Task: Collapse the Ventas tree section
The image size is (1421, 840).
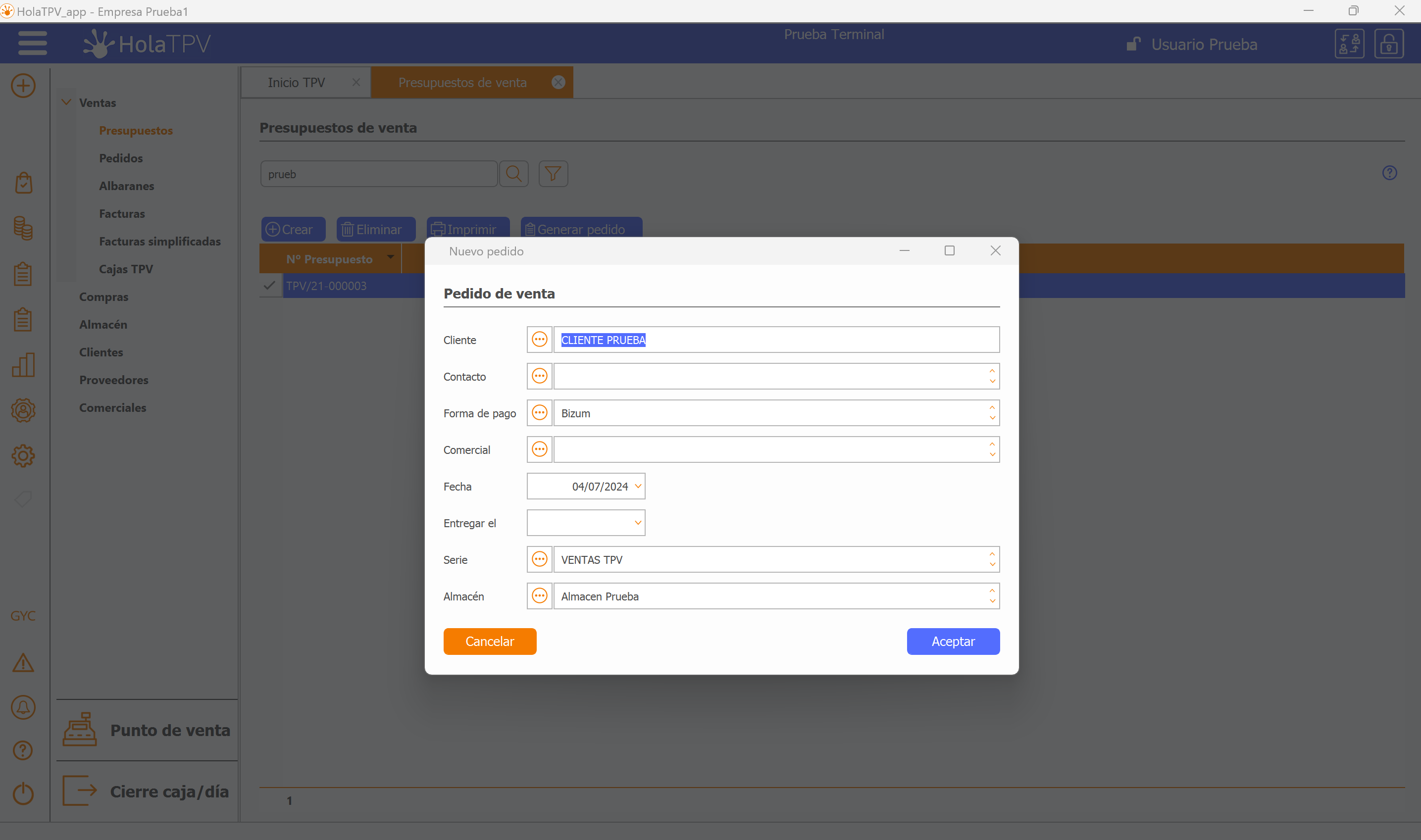Action: 66,102
